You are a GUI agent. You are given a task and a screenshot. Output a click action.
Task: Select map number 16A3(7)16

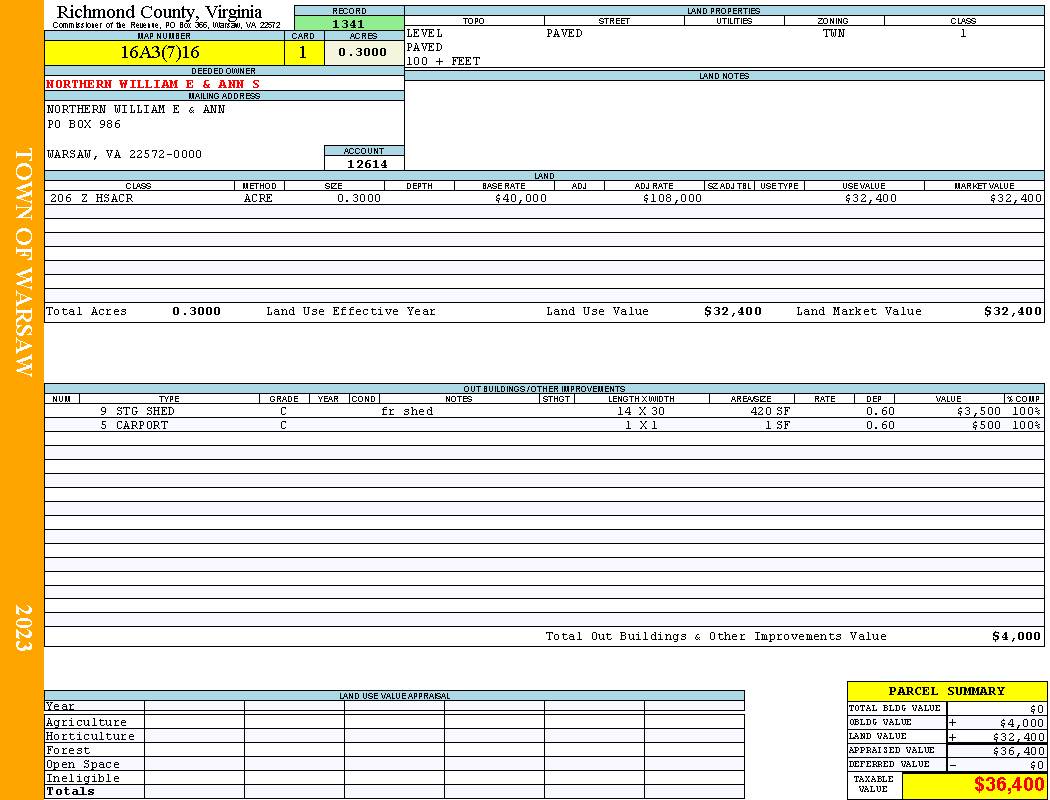(x=160, y=52)
